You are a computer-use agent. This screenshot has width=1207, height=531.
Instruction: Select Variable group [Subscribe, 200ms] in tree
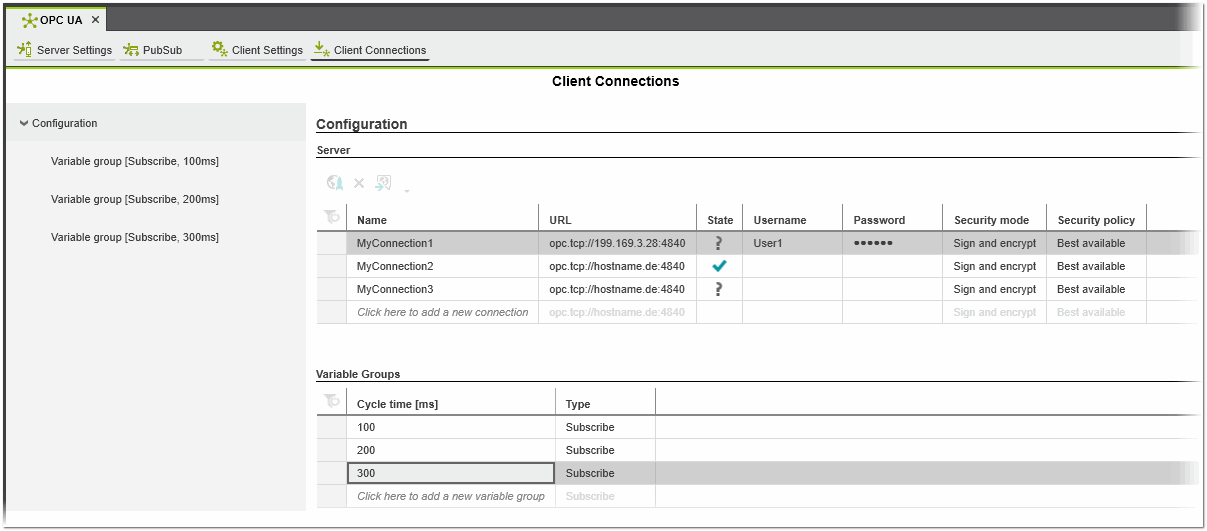(x=135, y=199)
